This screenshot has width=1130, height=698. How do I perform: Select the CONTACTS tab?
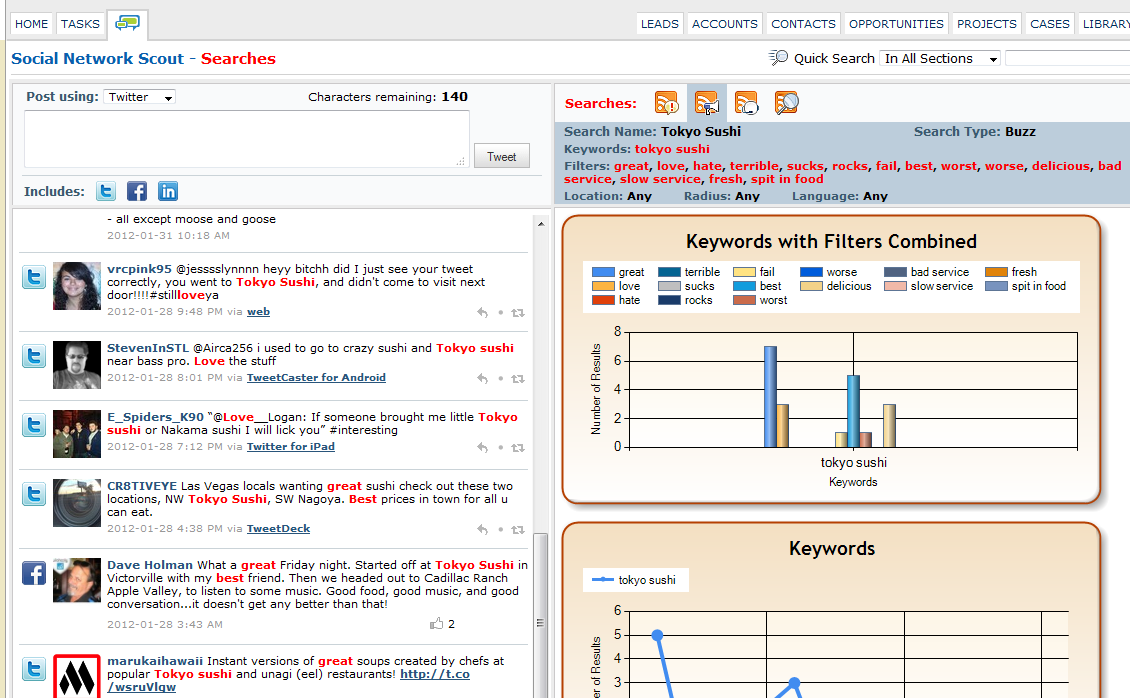pyautogui.click(x=803, y=24)
